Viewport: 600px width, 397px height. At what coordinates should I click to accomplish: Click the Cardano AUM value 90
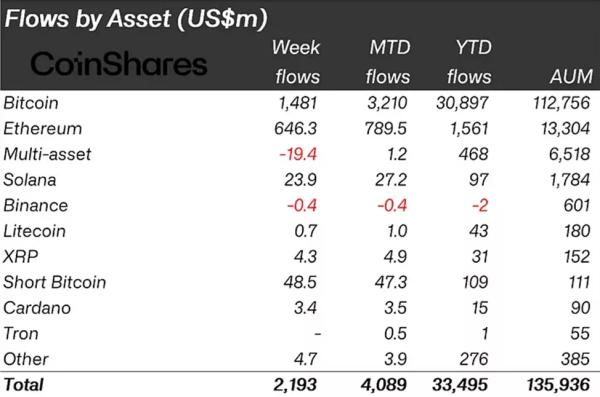click(580, 308)
